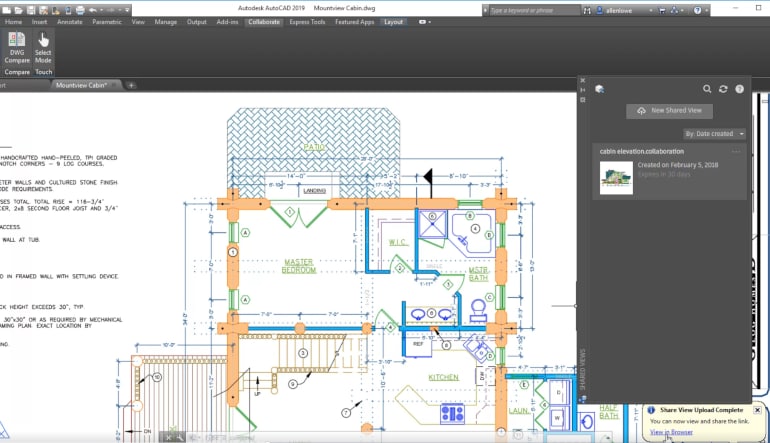Close the Mountview Cabin file tab
This screenshot has height=443, width=770.
coord(113,85)
